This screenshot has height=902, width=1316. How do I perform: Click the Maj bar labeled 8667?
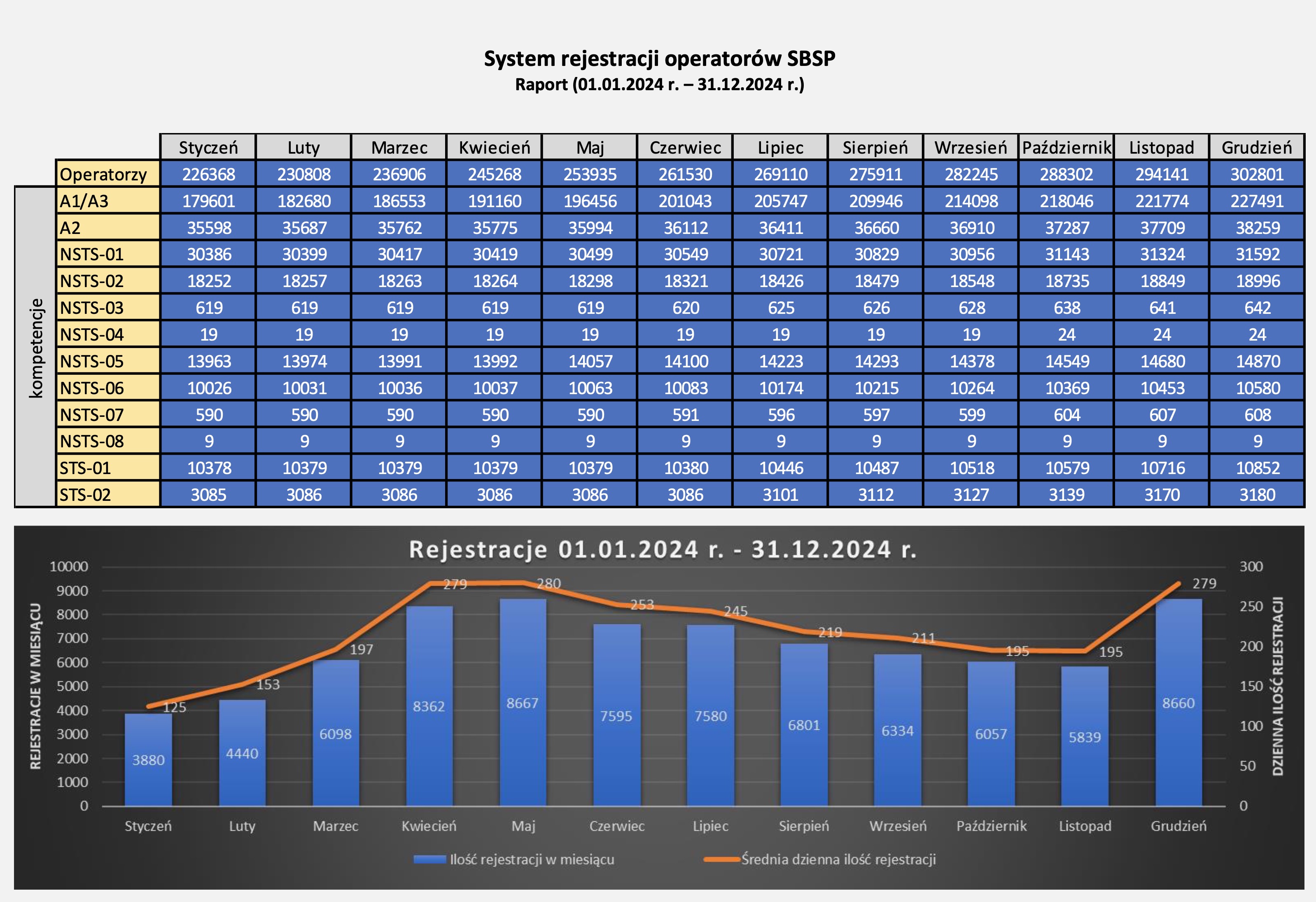523,703
